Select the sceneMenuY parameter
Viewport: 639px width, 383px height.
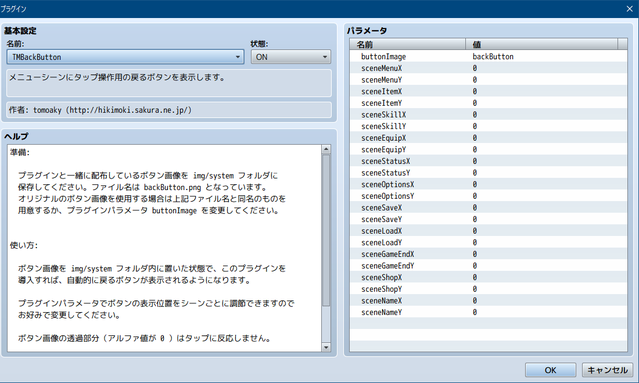pos(381,80)
